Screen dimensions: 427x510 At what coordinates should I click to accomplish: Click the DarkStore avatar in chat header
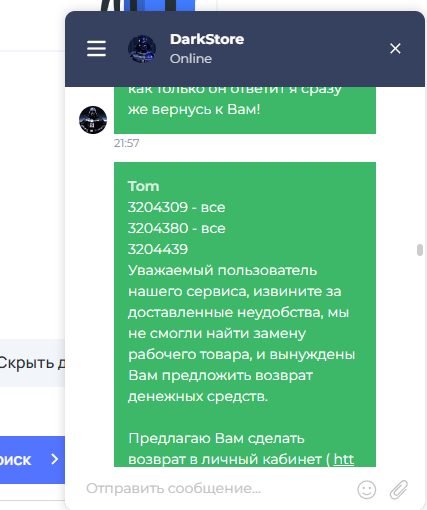tap(142, 49)
